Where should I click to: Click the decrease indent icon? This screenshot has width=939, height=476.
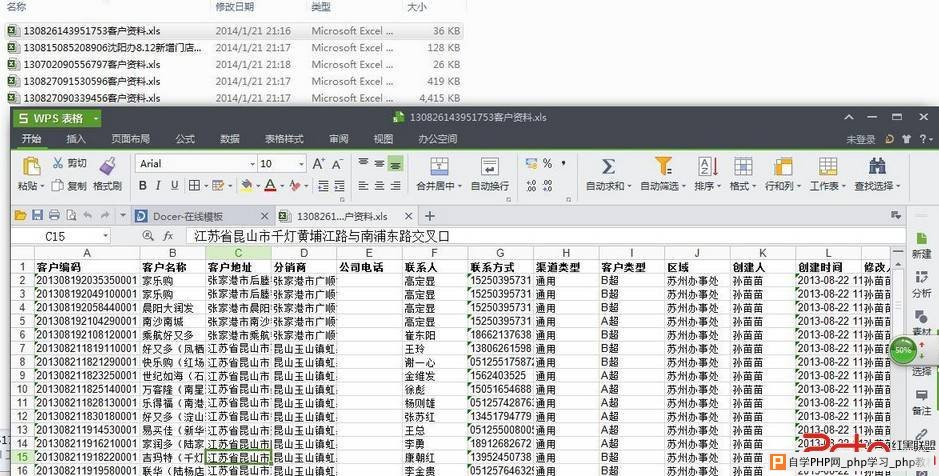click(x=323, y=186)
